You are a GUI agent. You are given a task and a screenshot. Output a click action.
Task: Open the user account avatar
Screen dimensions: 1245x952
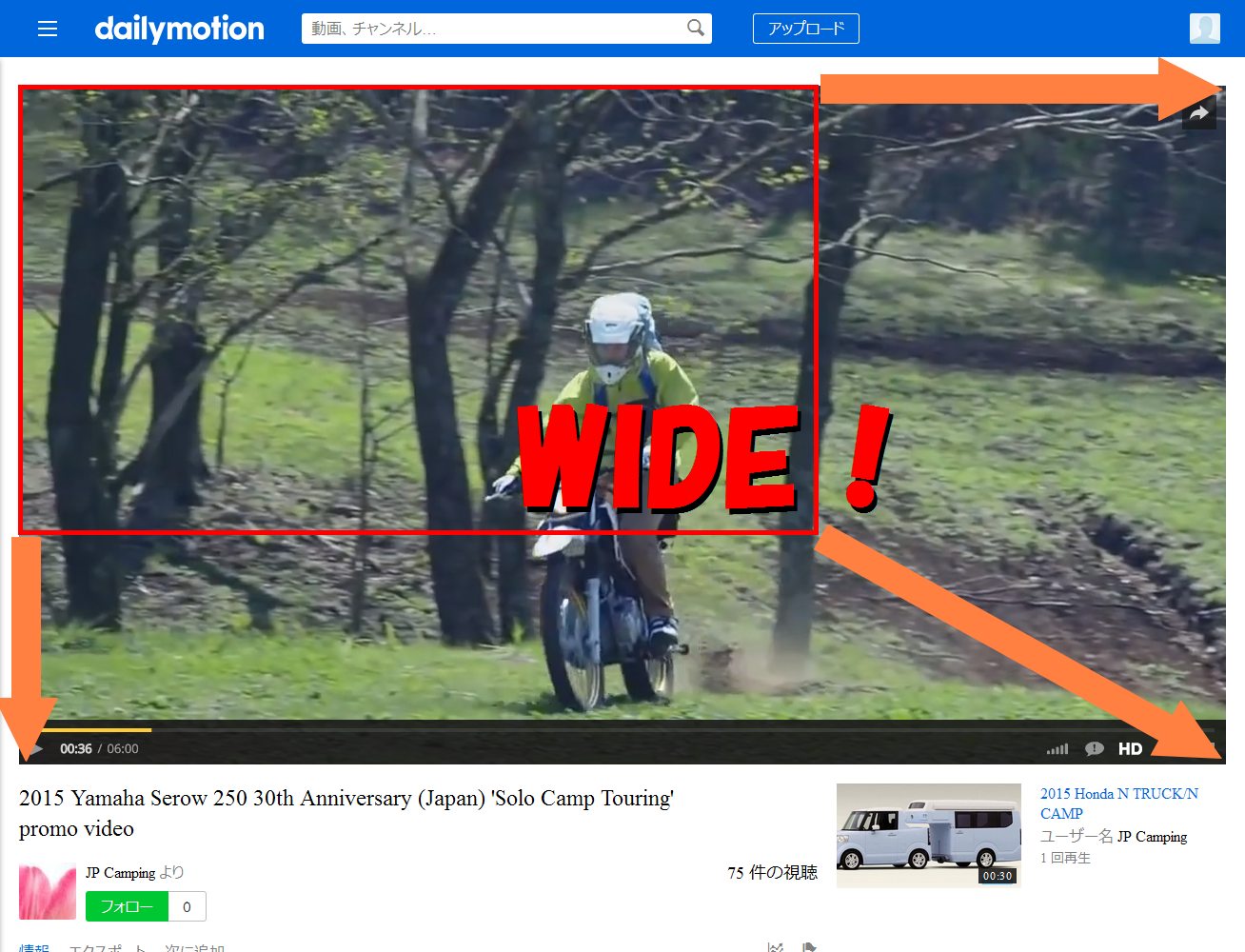tap(1204, 28)
